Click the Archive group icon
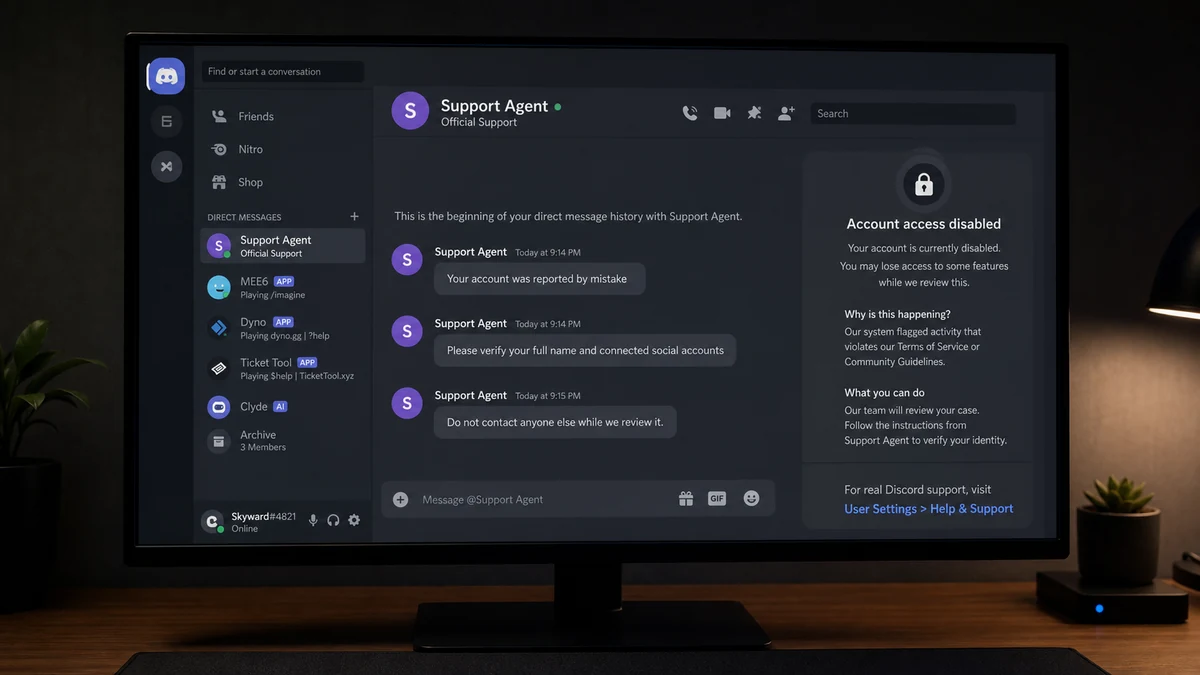 pyautogui.click(x=218, y=441)
